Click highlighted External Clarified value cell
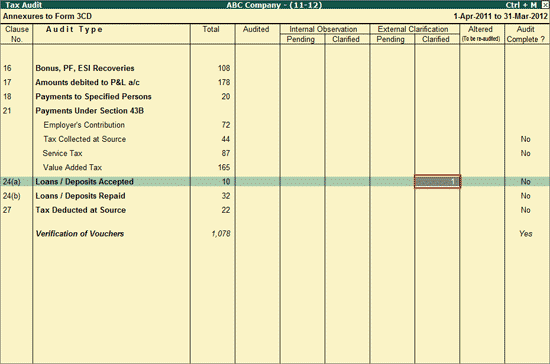550x364 pixels. coord(437,182)
